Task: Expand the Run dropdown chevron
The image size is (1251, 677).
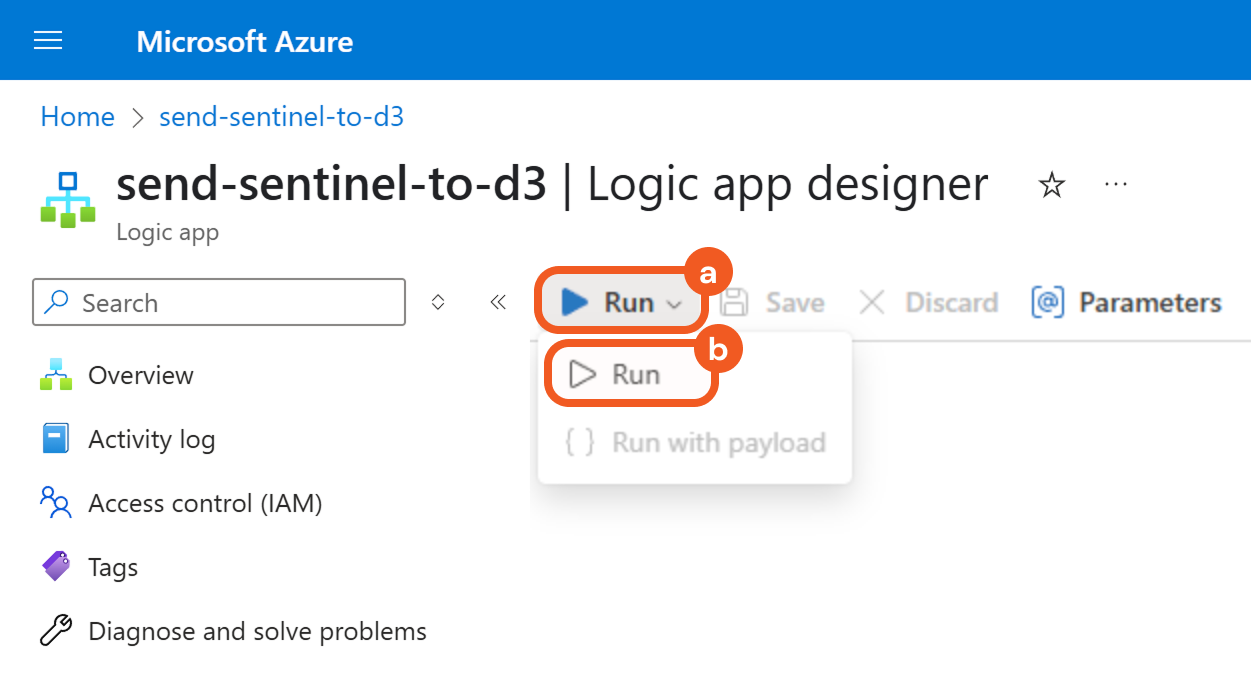Action: 675,304
